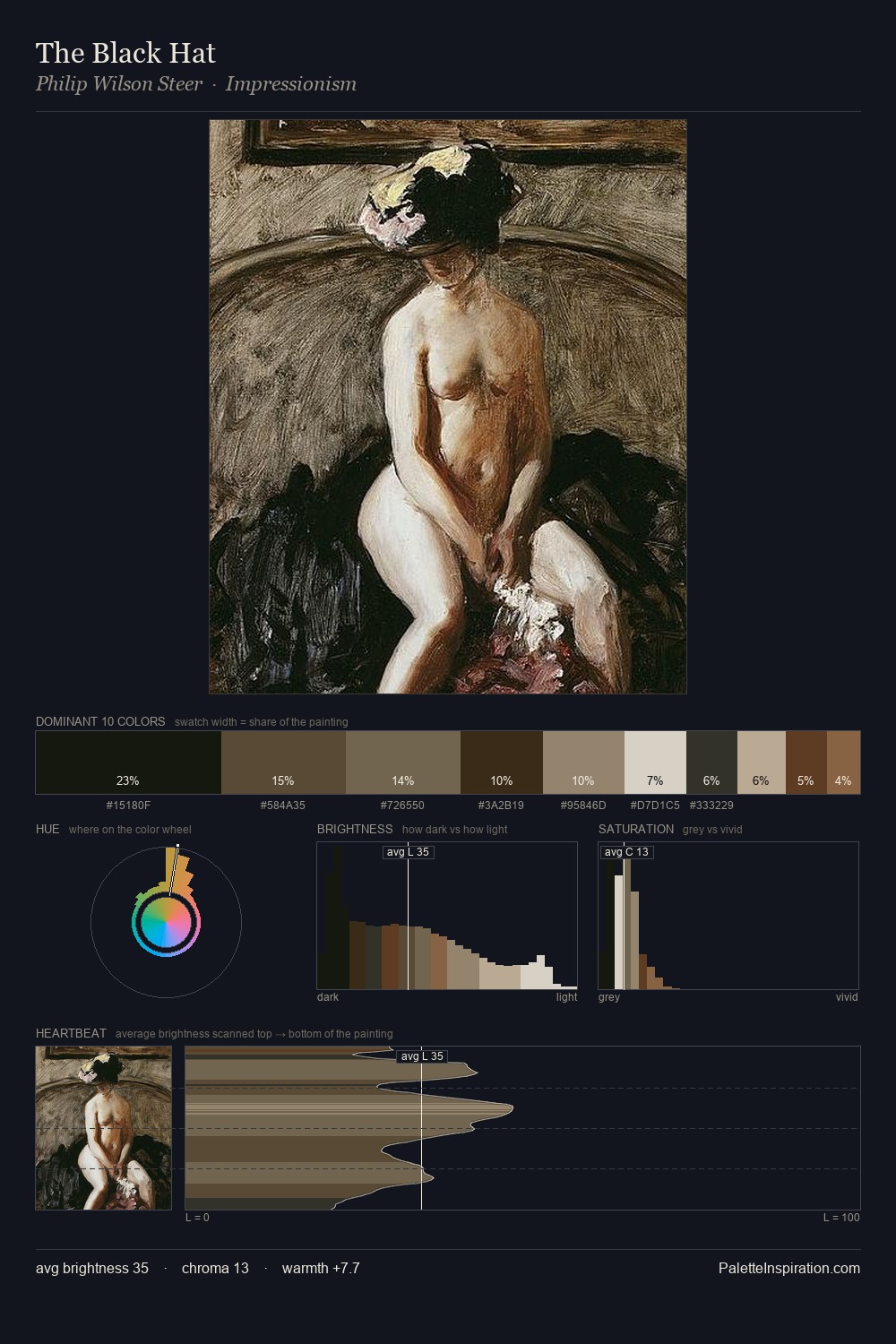Viewport: 896px width, 1344px height.
Task: Click the 'HUE' section heading
Action: [x=47, y=829]
